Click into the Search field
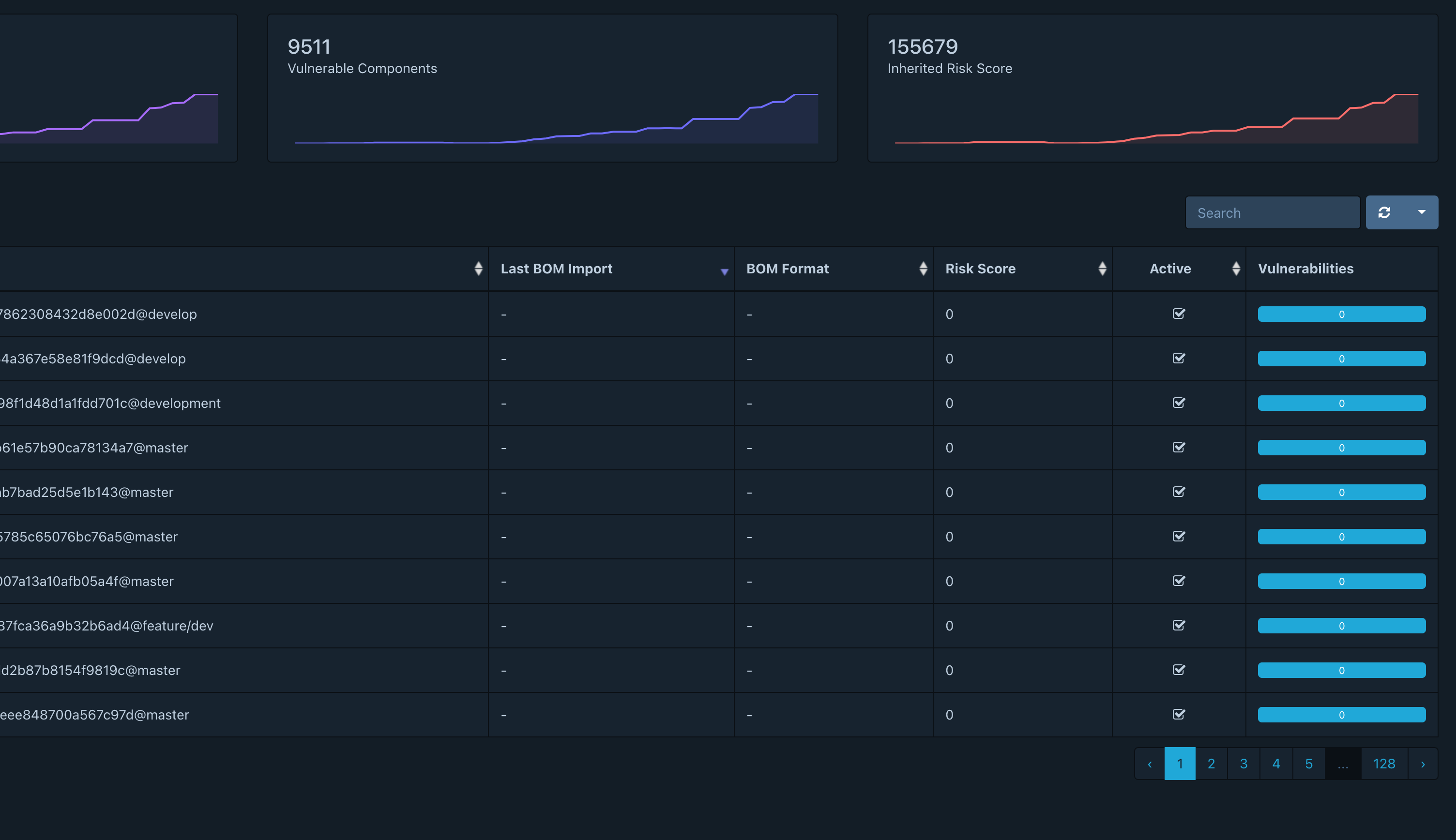Image resolution: width=1456 pixels, height=840 pixels. click(x=1272, y=213)
